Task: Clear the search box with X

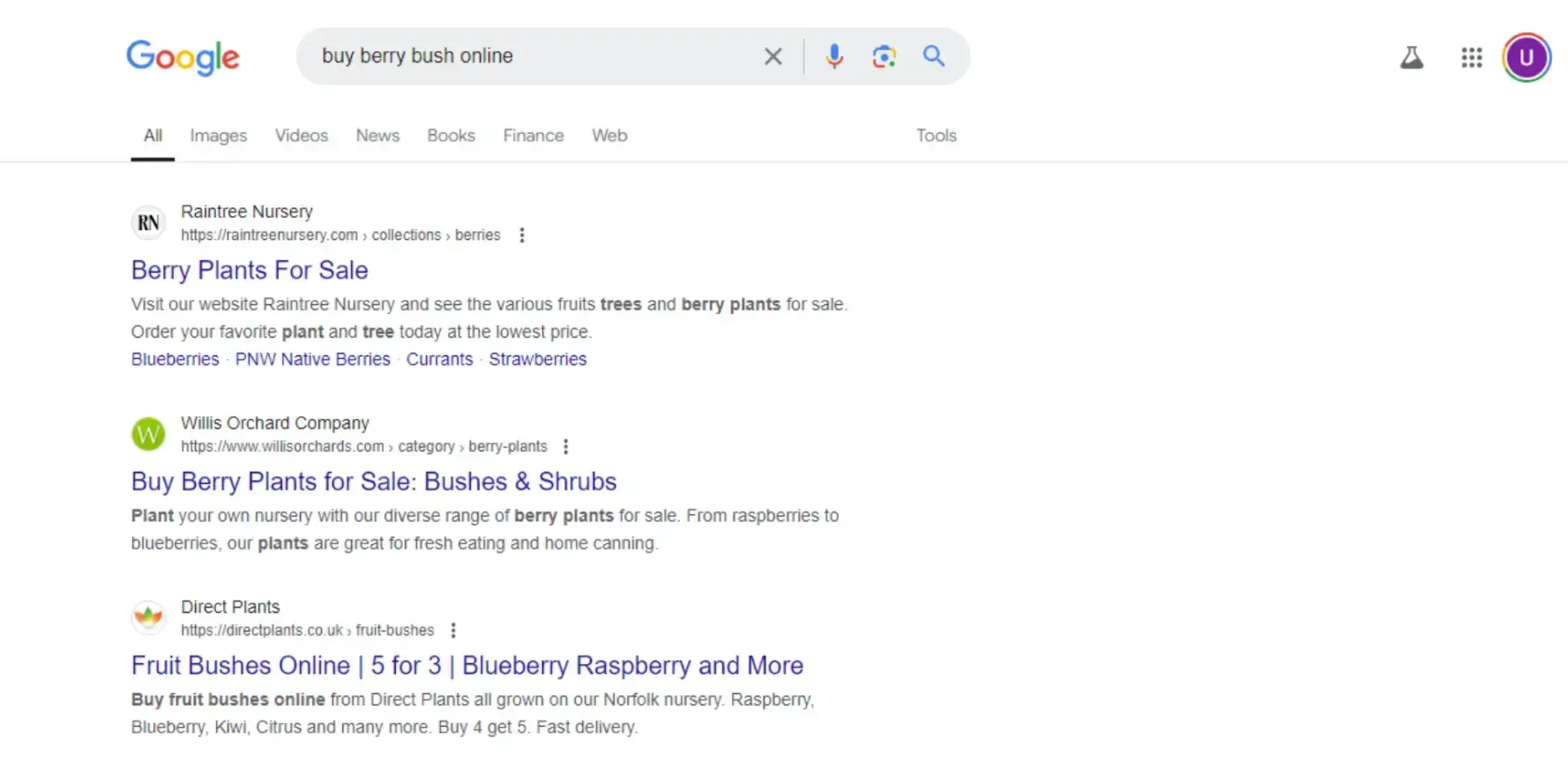Action: click(x=773, y=56)
